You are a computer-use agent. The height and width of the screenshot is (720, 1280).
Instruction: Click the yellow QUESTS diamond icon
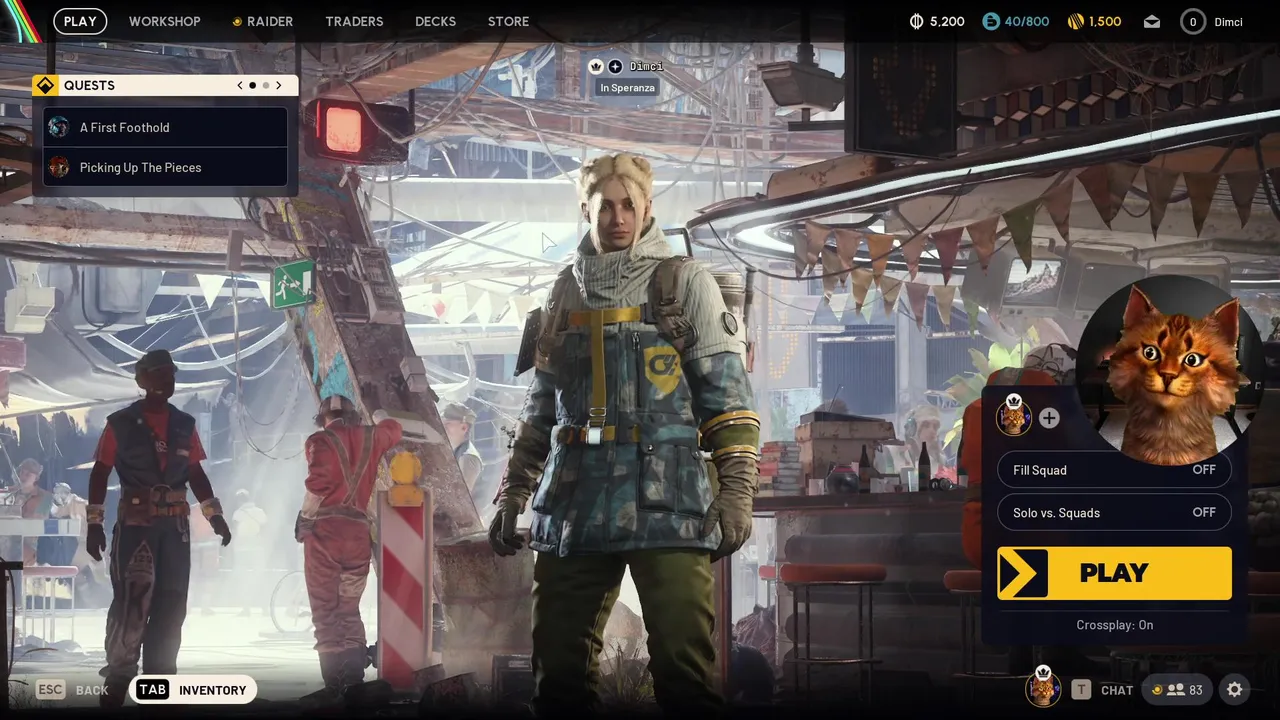click(45, 85)
